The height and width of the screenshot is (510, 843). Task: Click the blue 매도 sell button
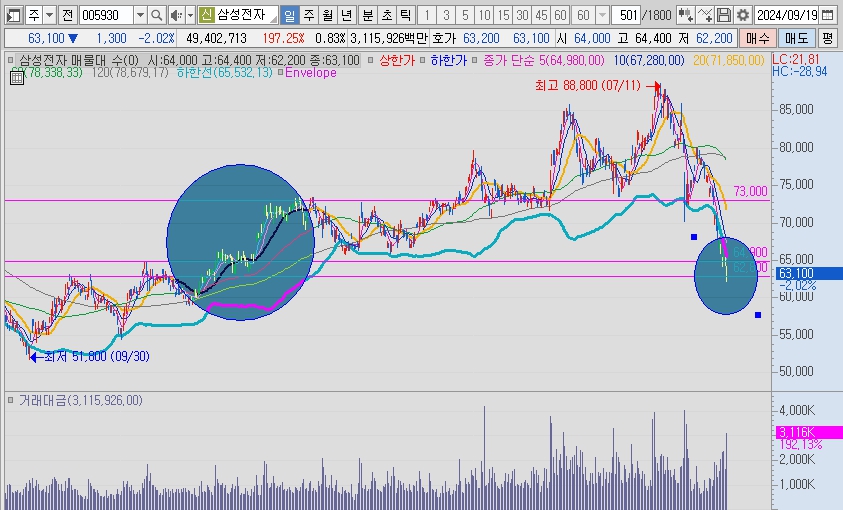[797, 38]
